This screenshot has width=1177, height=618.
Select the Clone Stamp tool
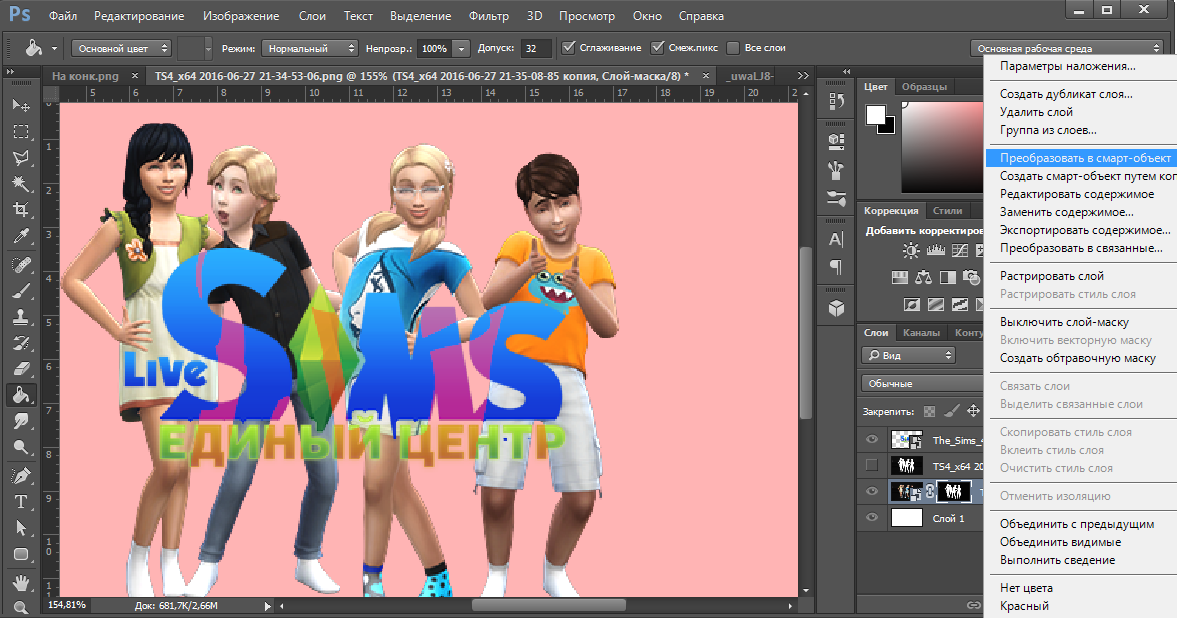pos(21,317)
